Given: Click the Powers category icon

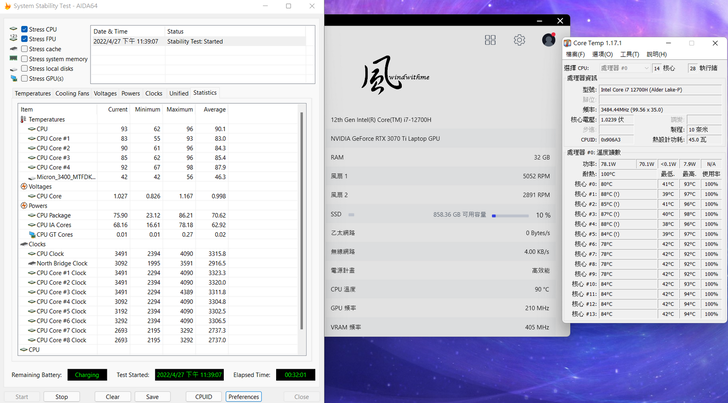Looking at the screenshot, I should click(x=23, y=206).
